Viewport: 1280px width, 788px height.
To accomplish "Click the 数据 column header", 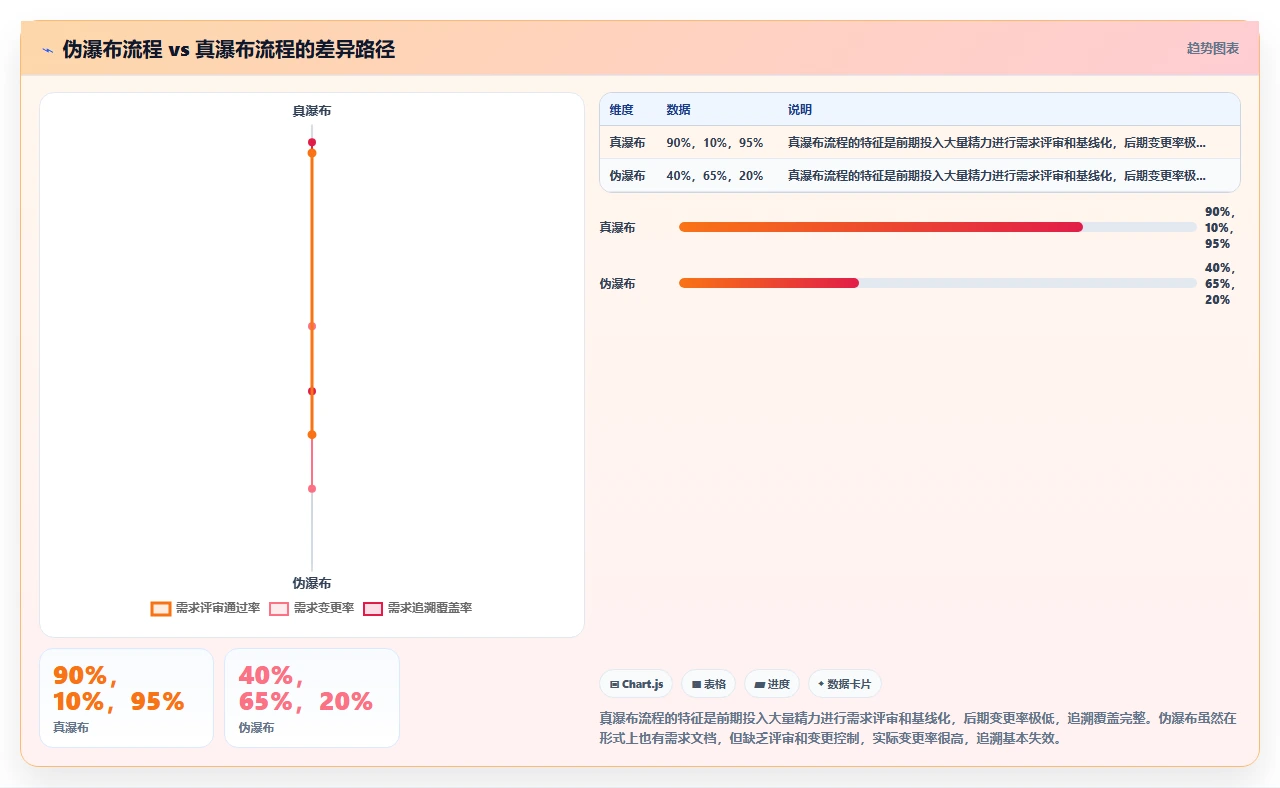I will [x=679, y=109].
